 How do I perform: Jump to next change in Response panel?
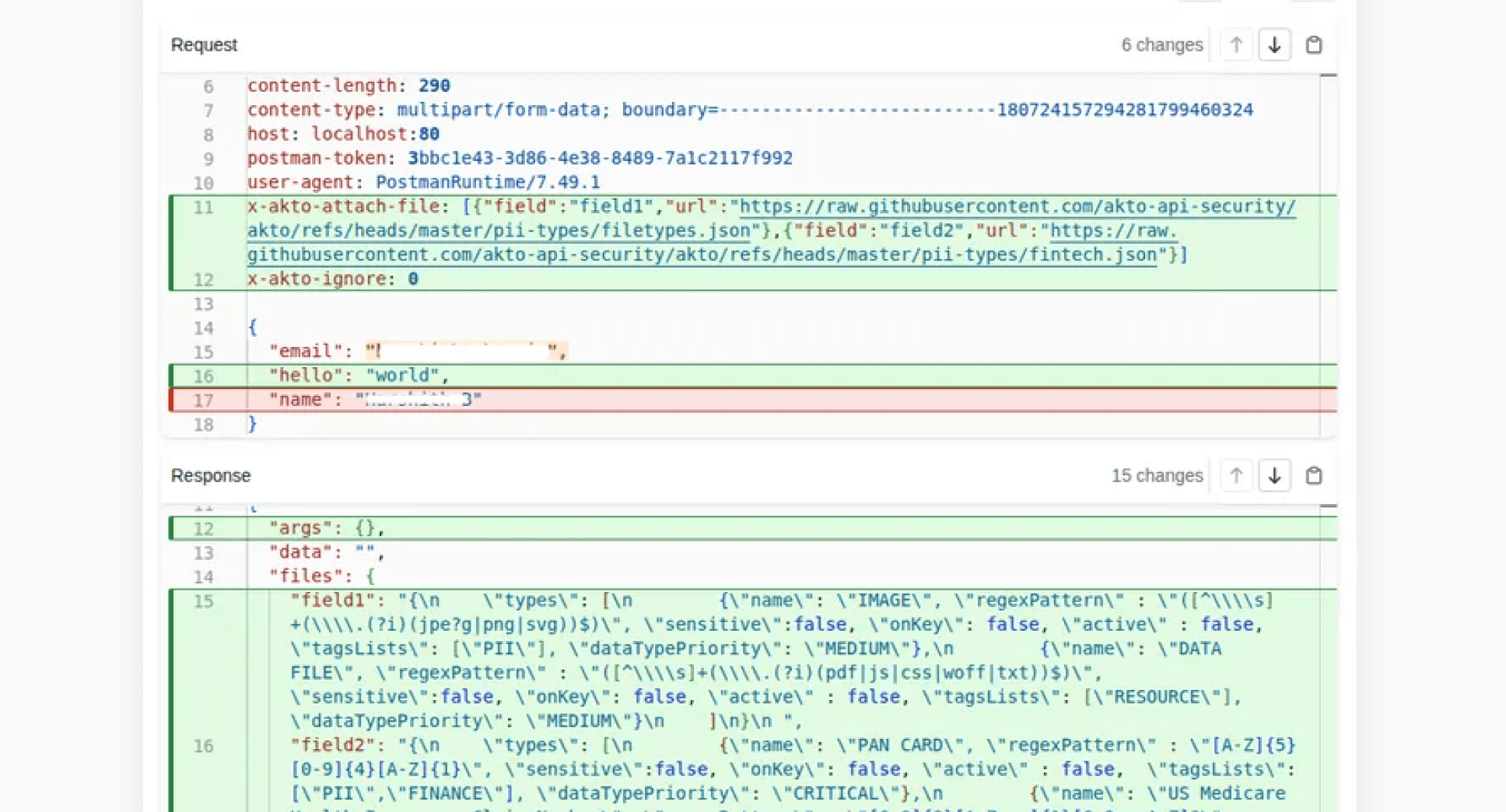1274,475
